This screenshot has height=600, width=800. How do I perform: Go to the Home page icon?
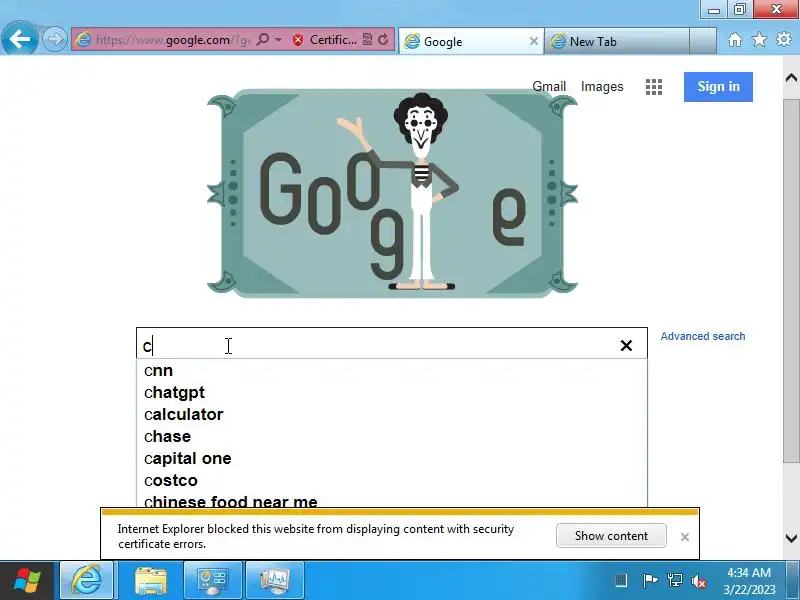(x=735, y=39)
